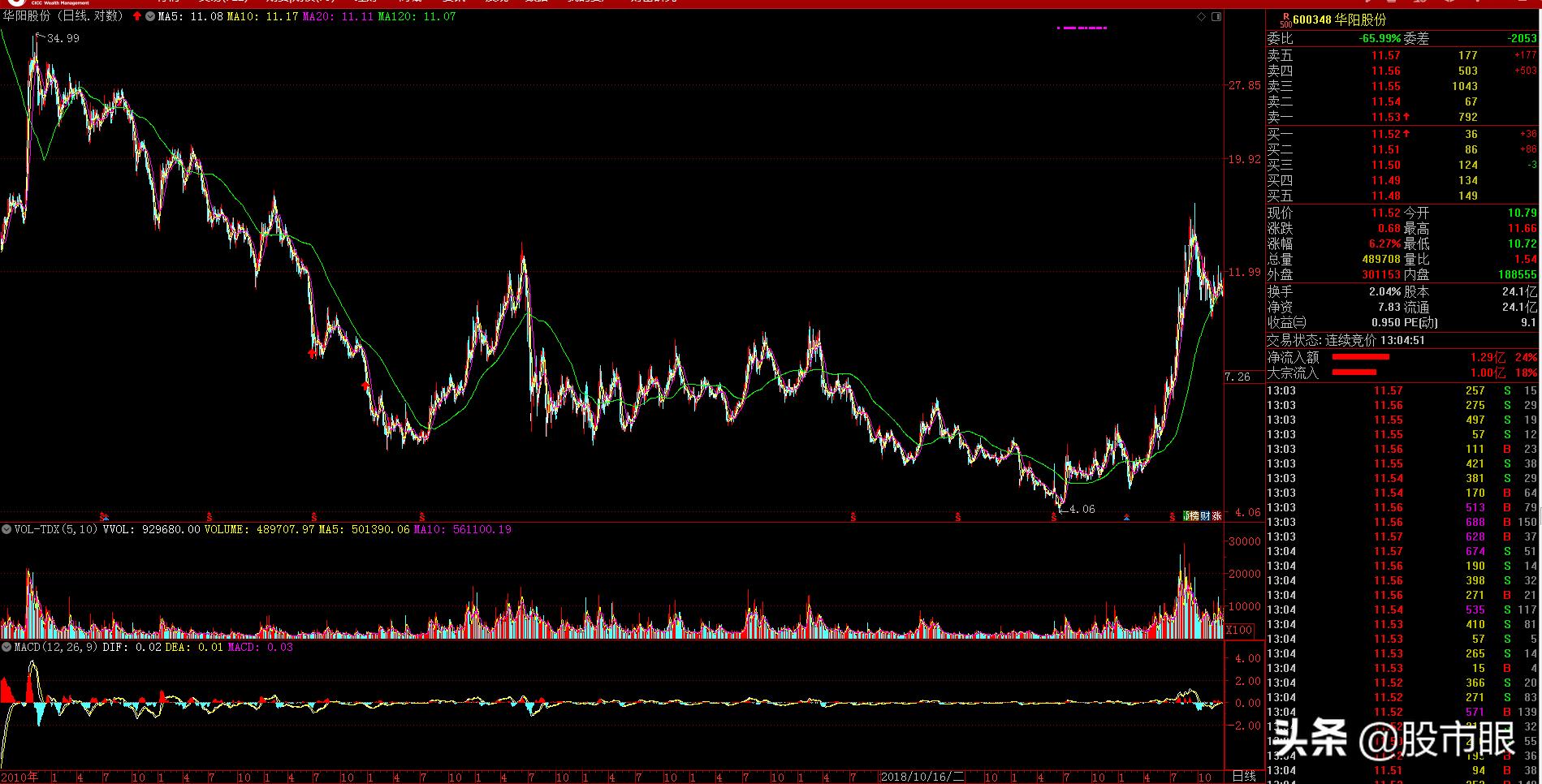1542x784 pixels.
Task: Click the 2010年 year label on the time axis
Action: [20, 777]
